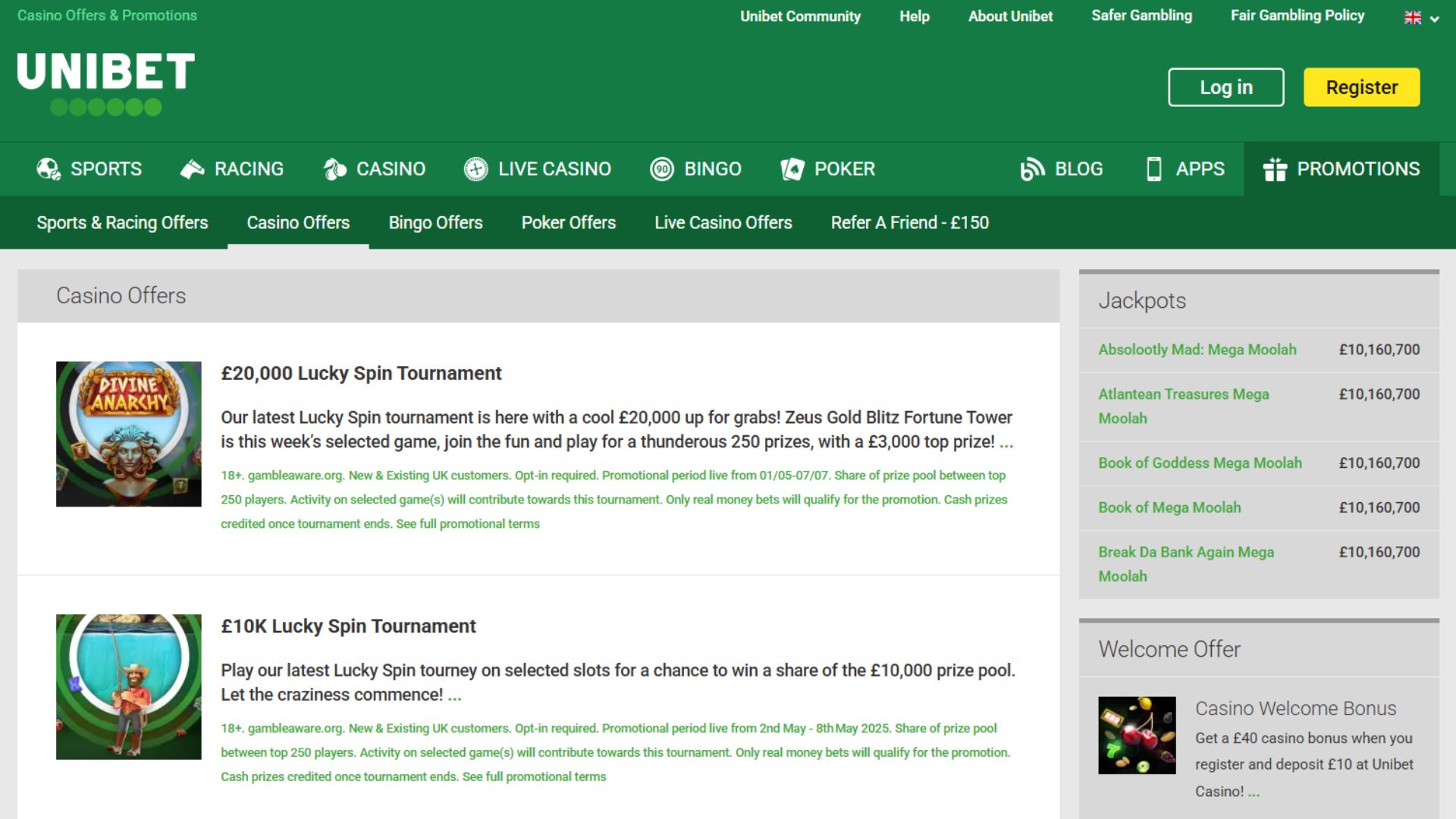Expand the language selector chevron
Screen dimensions: 1456x819
coord(1435,19)
